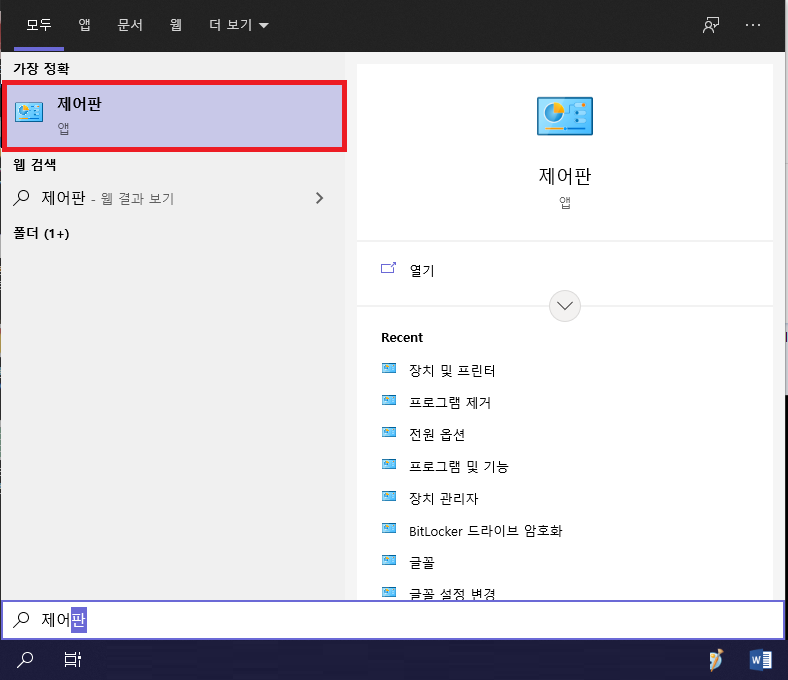Click the Recent heading

[x=402, y=337]
